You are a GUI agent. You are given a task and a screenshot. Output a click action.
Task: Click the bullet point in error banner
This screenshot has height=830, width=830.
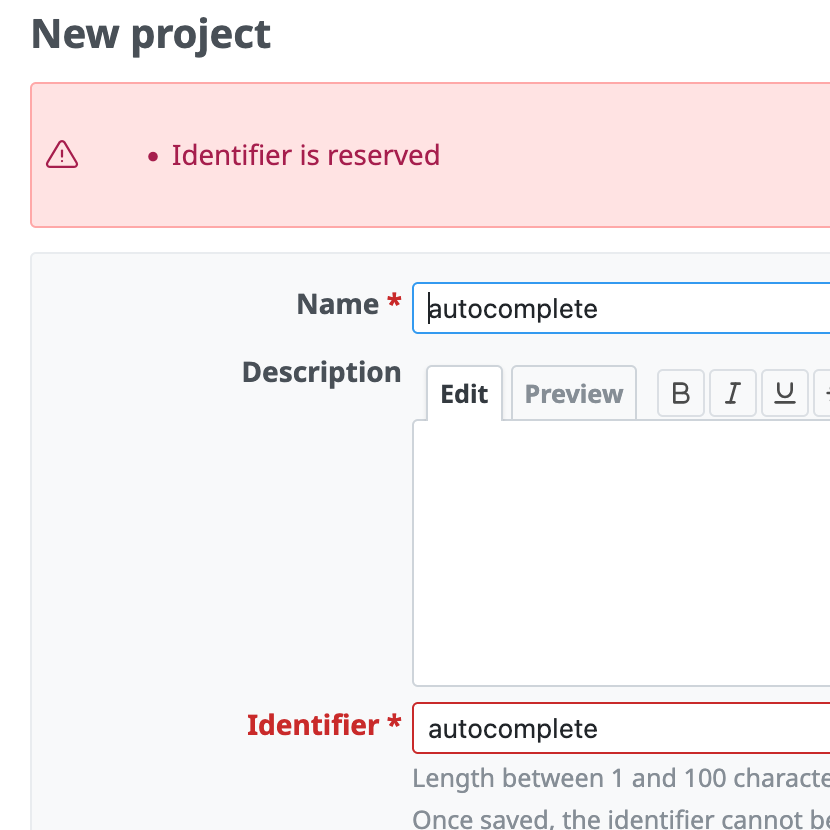[x=153, y=157]
